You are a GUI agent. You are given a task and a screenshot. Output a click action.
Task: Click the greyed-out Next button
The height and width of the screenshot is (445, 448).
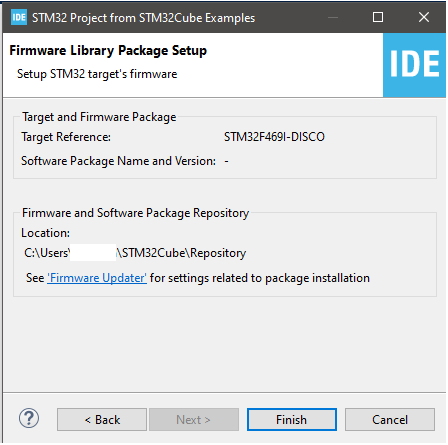194,420
